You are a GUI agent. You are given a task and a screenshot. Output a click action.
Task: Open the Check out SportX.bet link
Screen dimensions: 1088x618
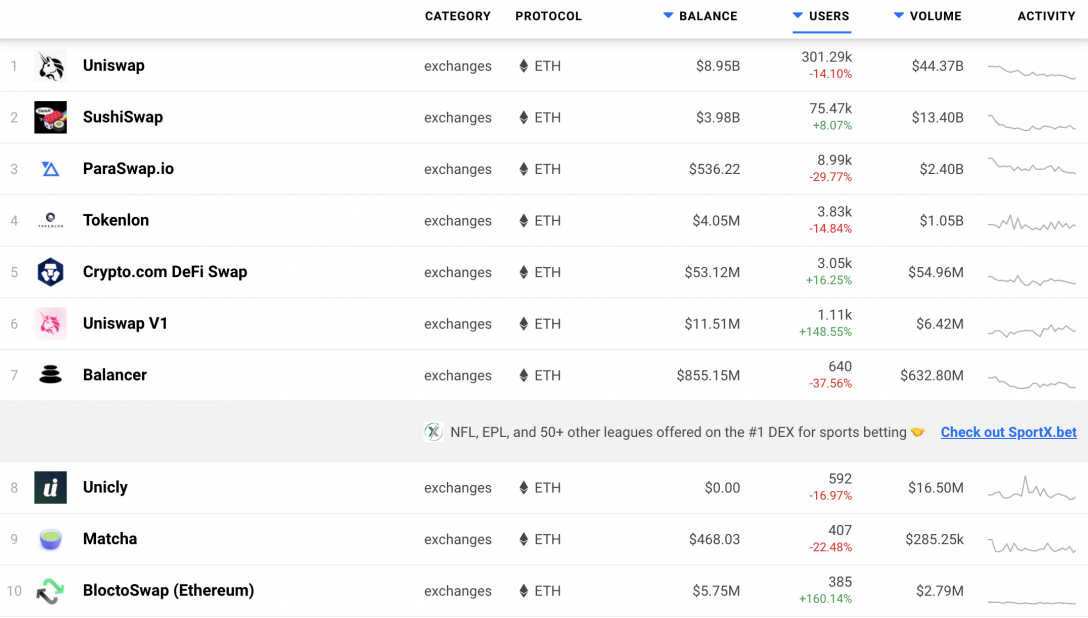point(1008,432)
